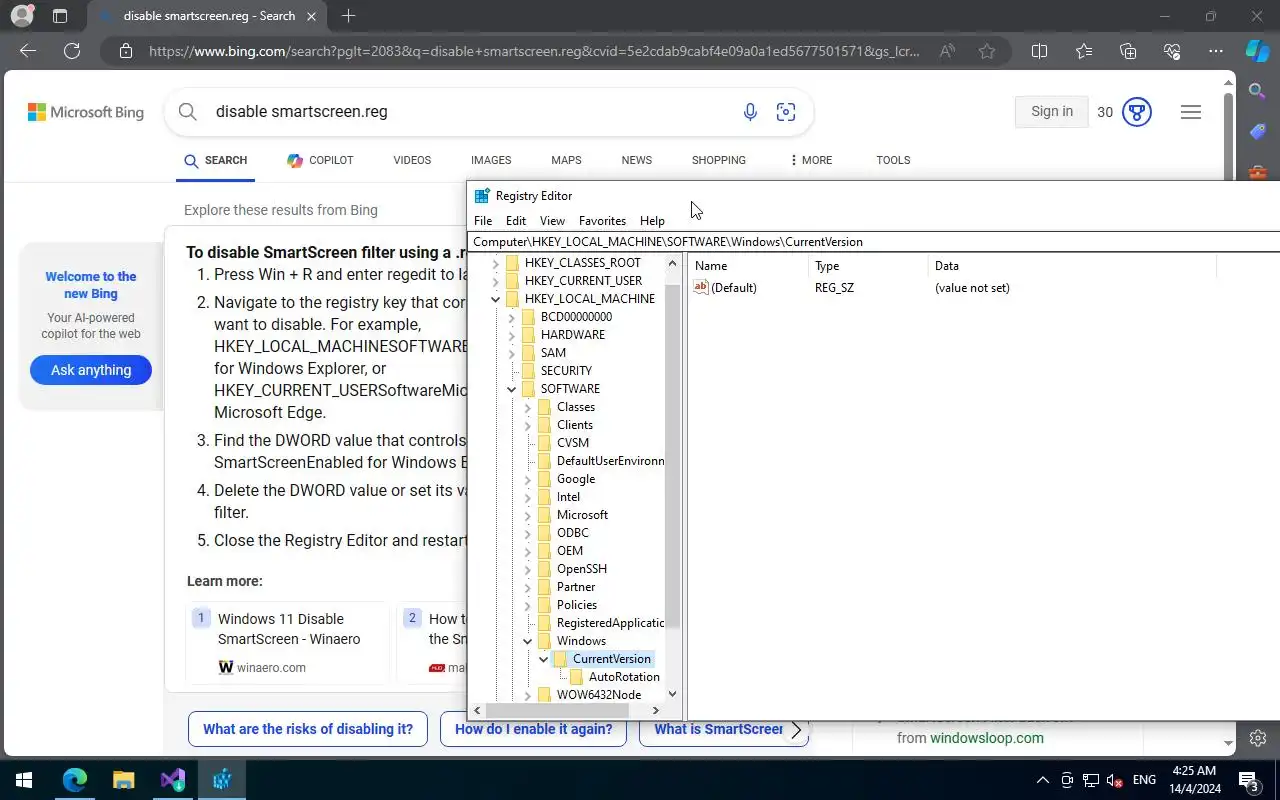Expand the WOW6432Node key
Viewport: 1280px width, 800px height.
(528, 695)
